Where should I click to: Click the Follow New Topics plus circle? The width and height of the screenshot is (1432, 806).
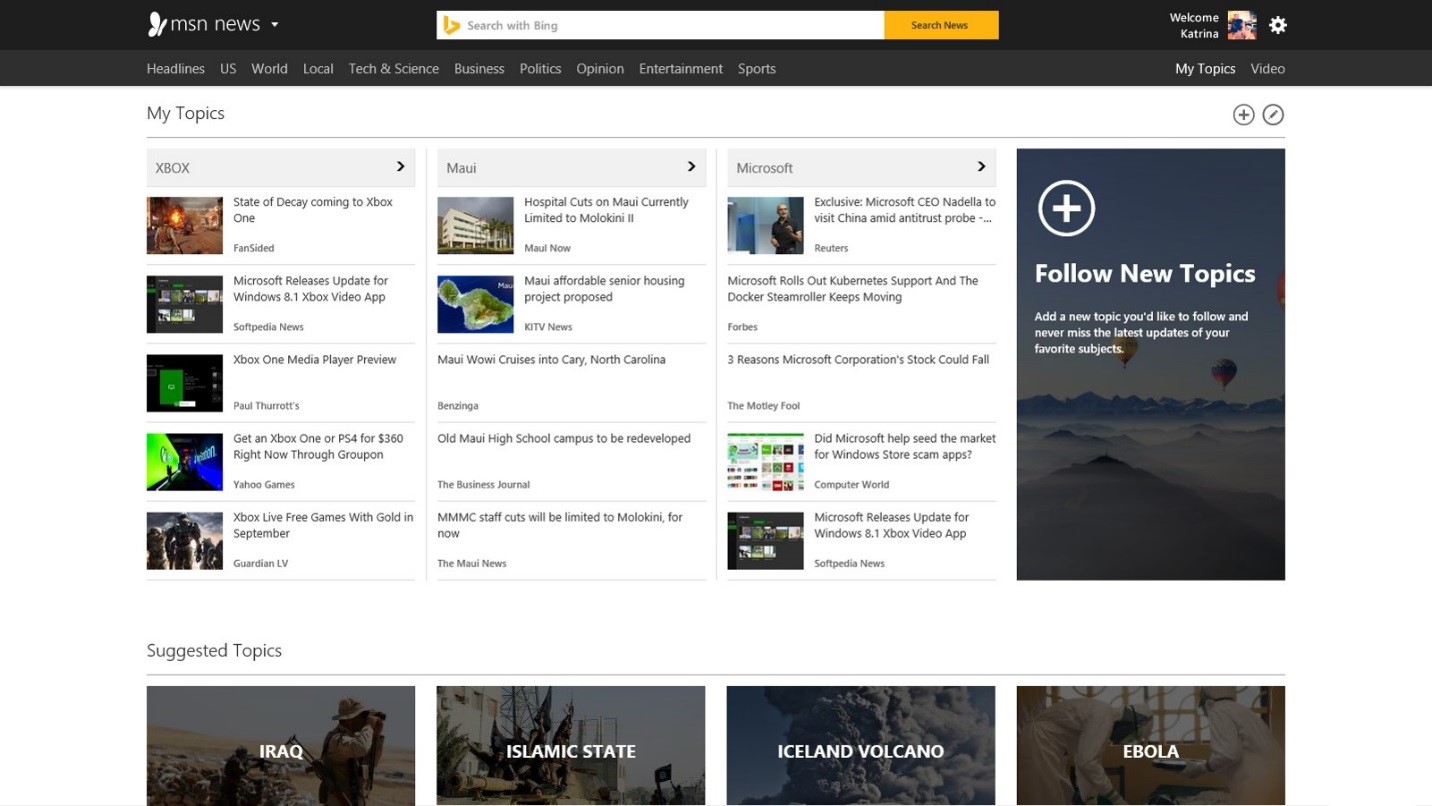point(1066,208)
